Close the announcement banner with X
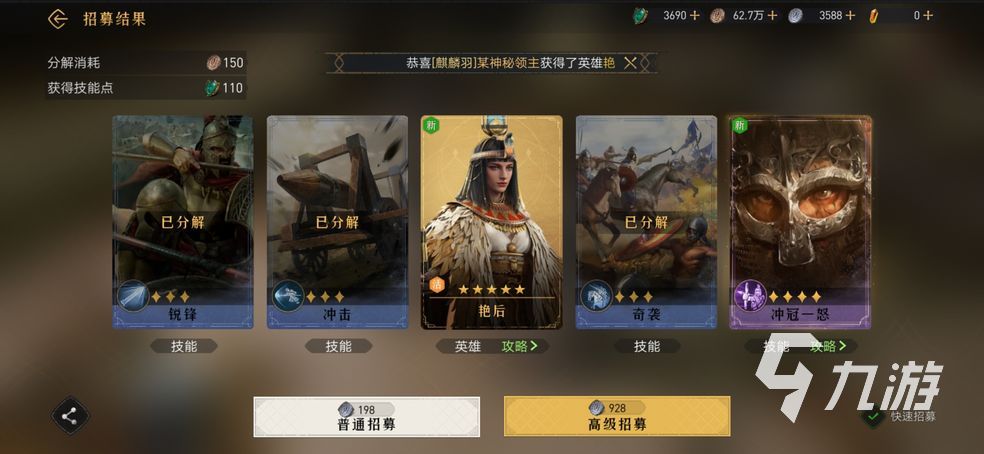 pyautogui.click(x=630, y=63)
